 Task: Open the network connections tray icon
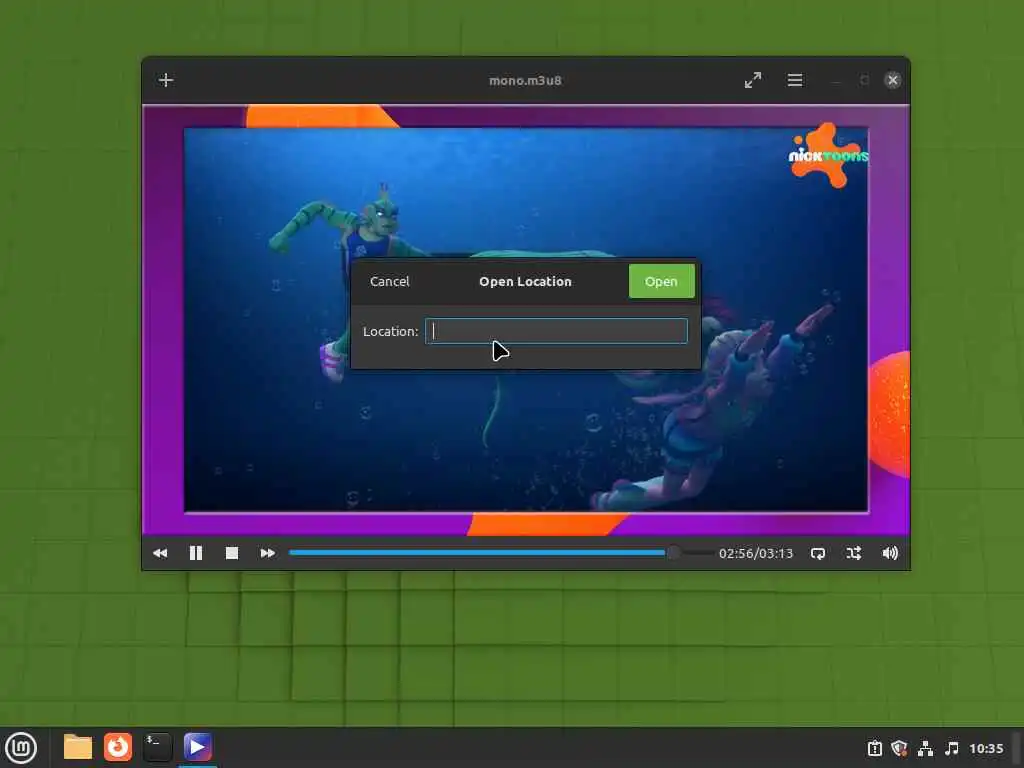coord(925,748)
